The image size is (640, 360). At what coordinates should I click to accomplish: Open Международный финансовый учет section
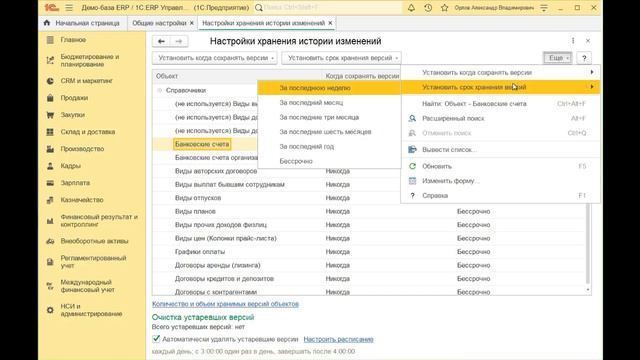pyautogui.click(x=87, y=286)
